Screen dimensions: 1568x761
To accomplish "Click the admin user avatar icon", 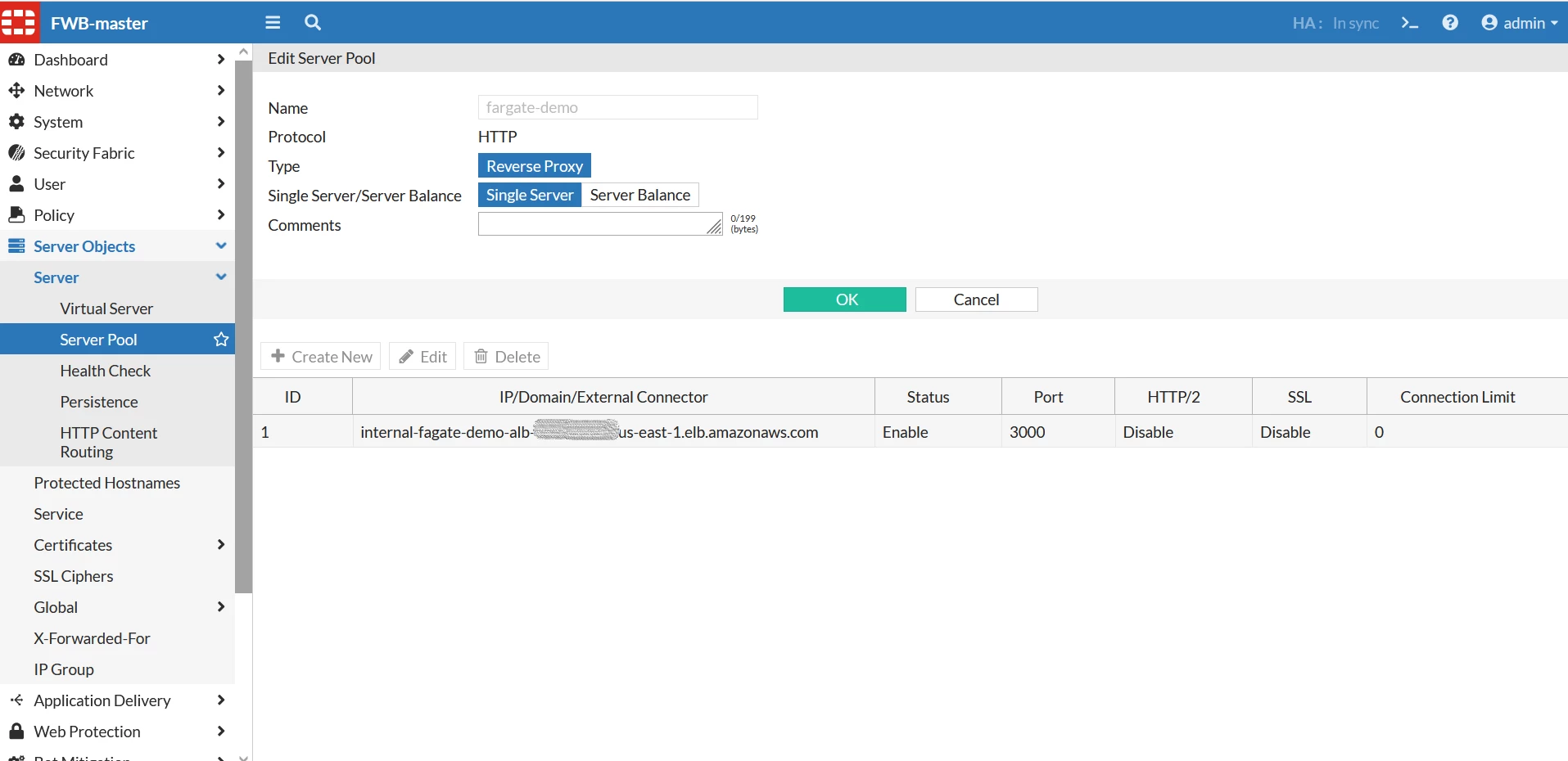I will point(1489,23).
